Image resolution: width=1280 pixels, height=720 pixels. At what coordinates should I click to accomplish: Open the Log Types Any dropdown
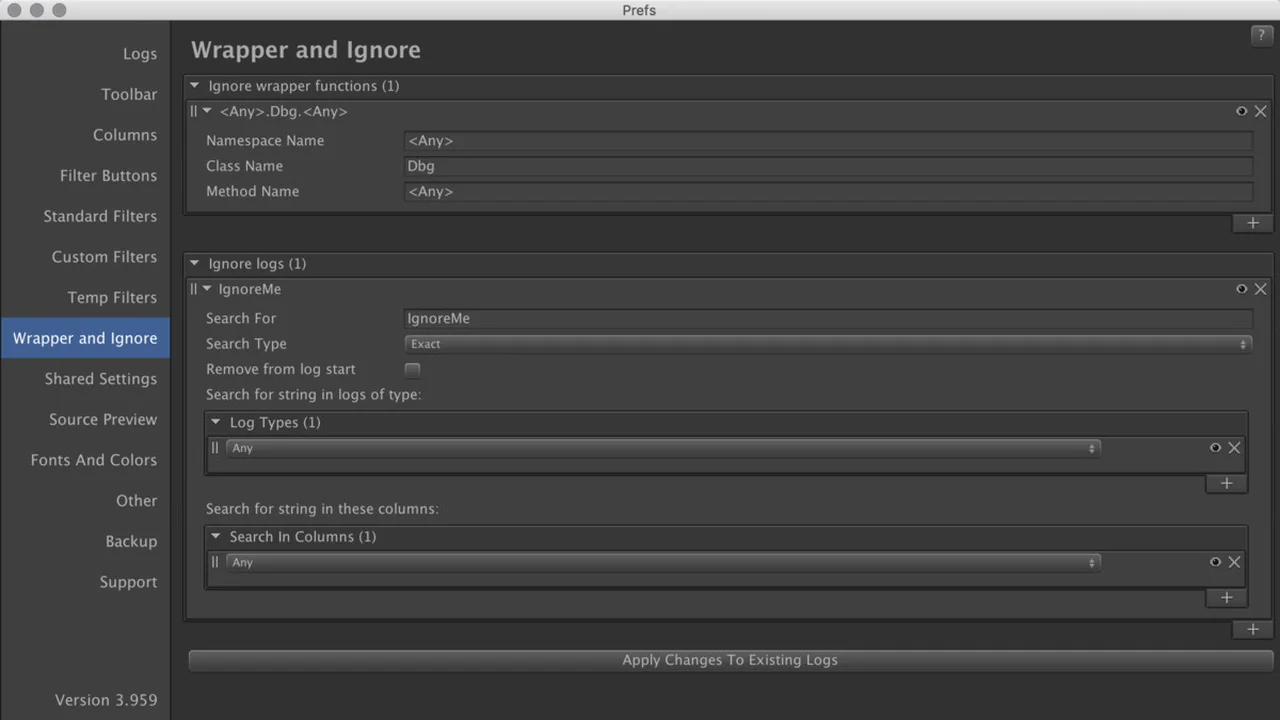663,448
